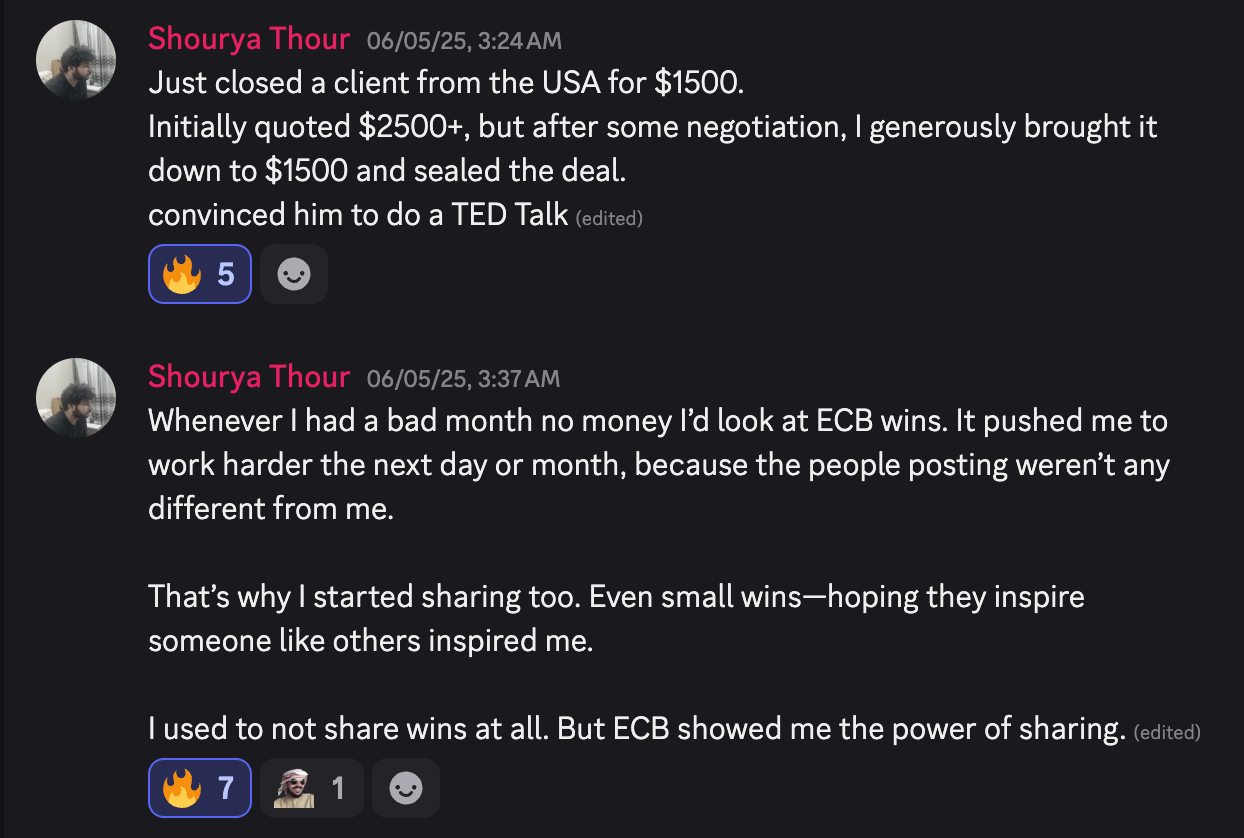This screenshot has height=838, width=1244.
Task: Click the text 'someone like others inspired me'
Action: pyautogui.click(x=370, y=641)
